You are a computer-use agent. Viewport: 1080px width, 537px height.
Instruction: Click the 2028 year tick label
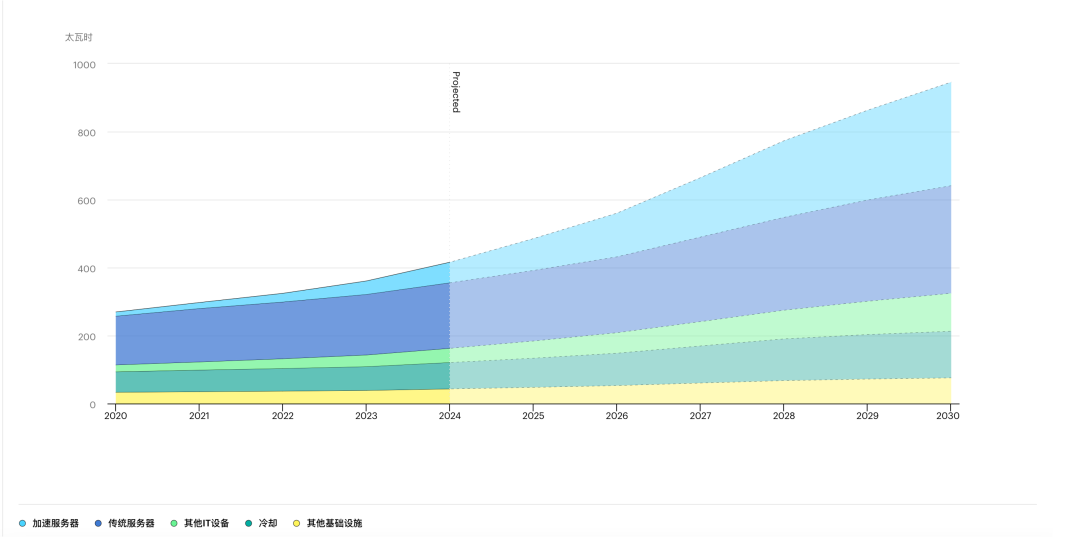pyautogui.click(x=783, y=416)
